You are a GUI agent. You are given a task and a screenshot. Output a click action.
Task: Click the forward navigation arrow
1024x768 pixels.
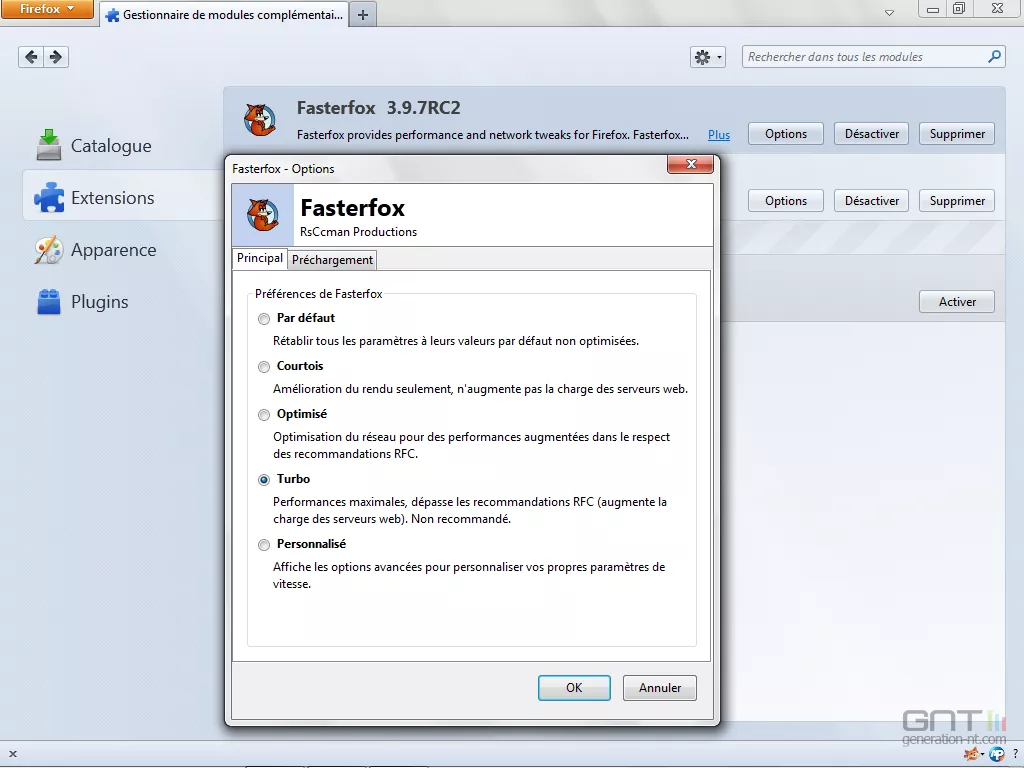click(57, 57)
